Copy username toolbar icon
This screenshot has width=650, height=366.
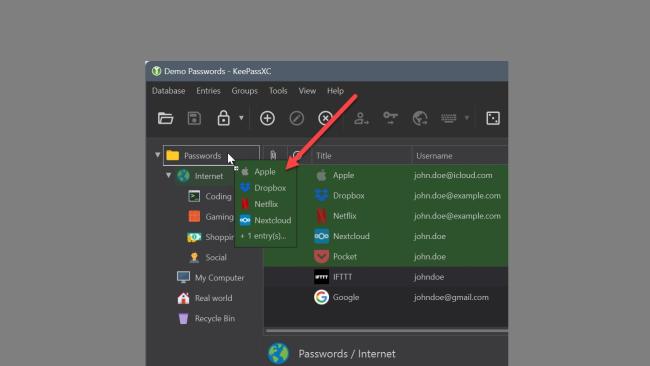coord(361,119)
